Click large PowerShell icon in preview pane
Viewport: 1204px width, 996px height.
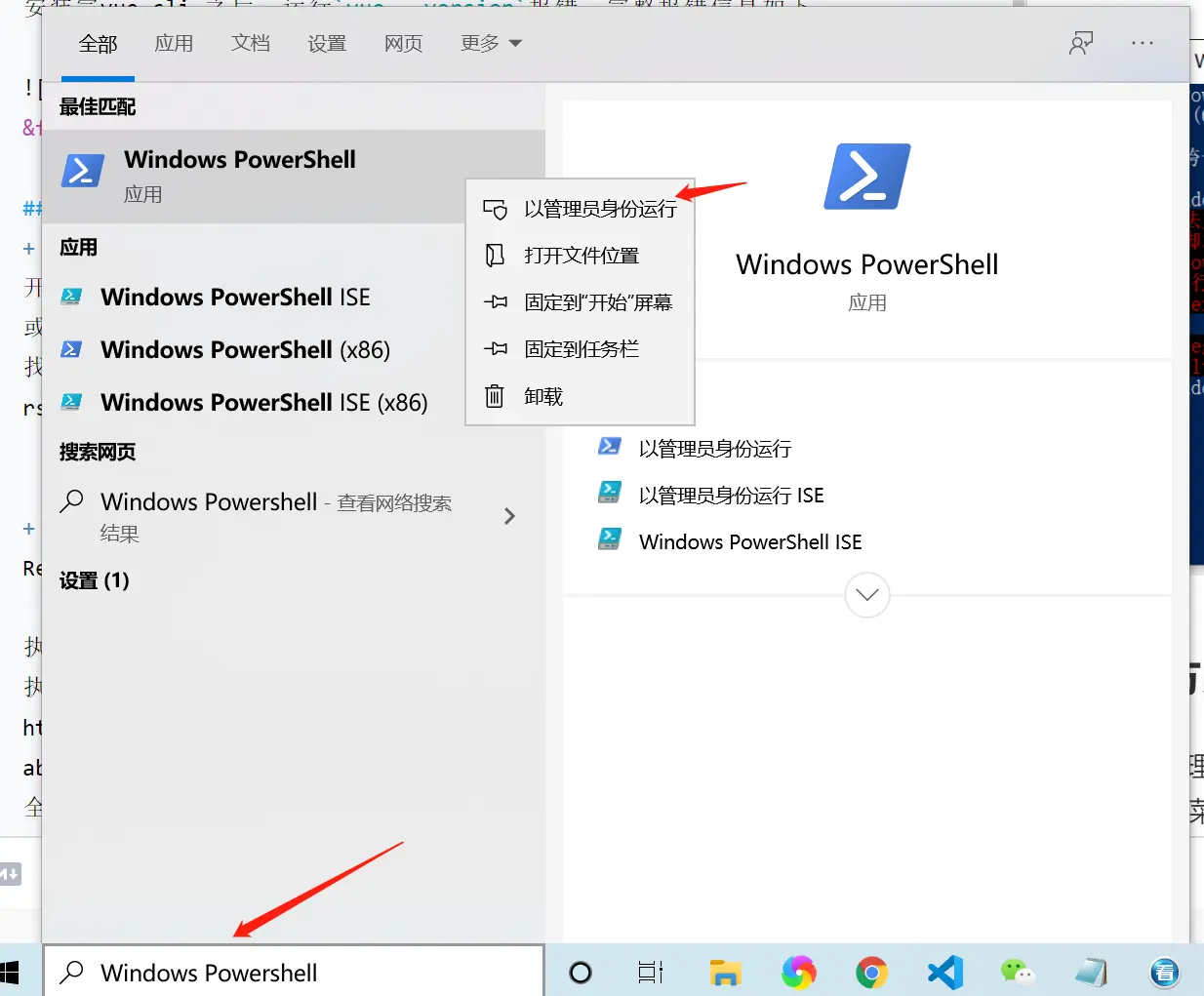click(867, 177)
